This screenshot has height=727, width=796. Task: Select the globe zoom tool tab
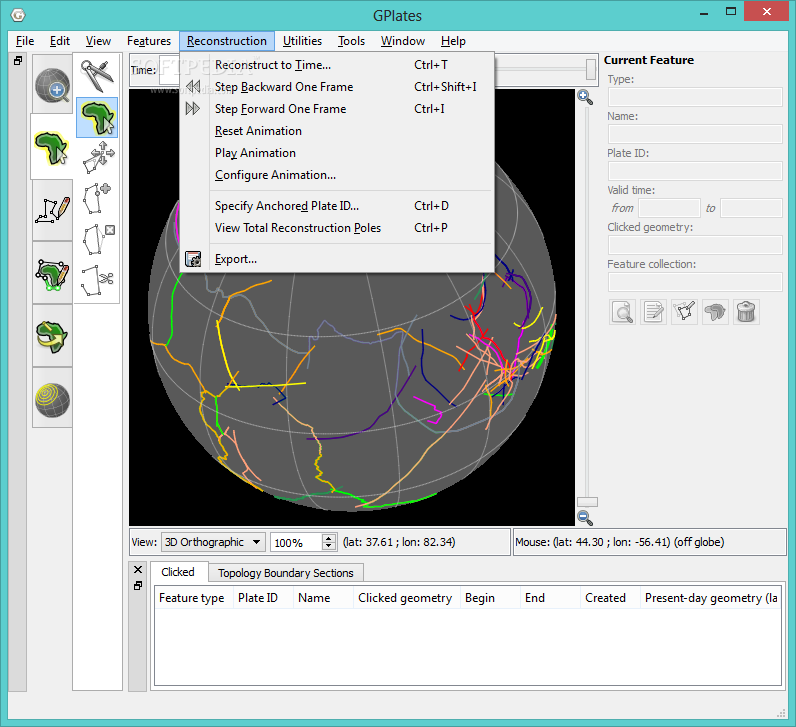[52, 85]
